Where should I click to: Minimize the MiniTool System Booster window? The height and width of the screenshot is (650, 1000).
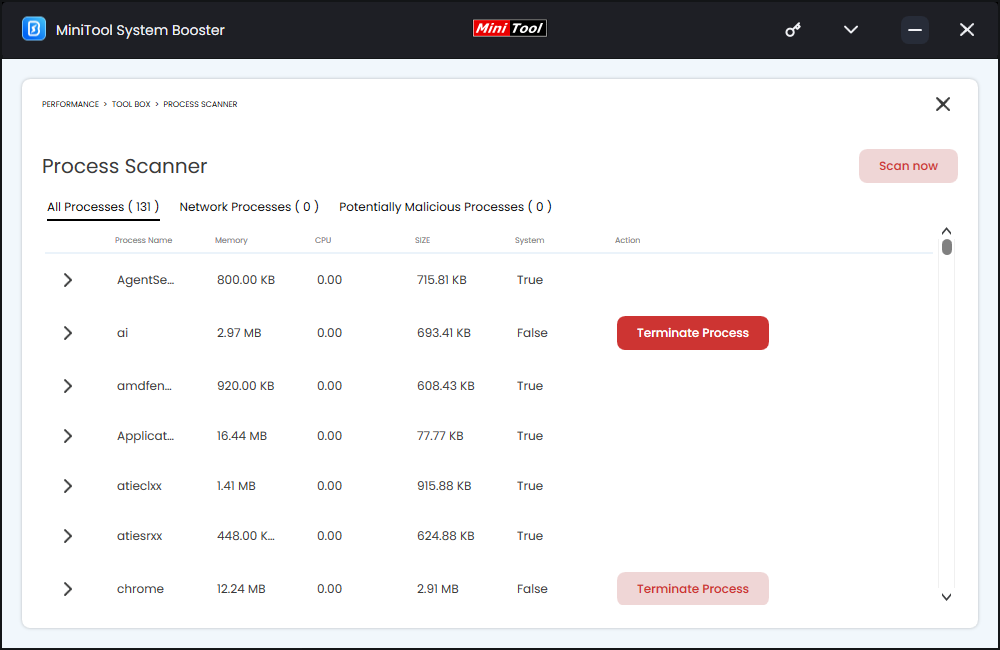click(915, 30)
